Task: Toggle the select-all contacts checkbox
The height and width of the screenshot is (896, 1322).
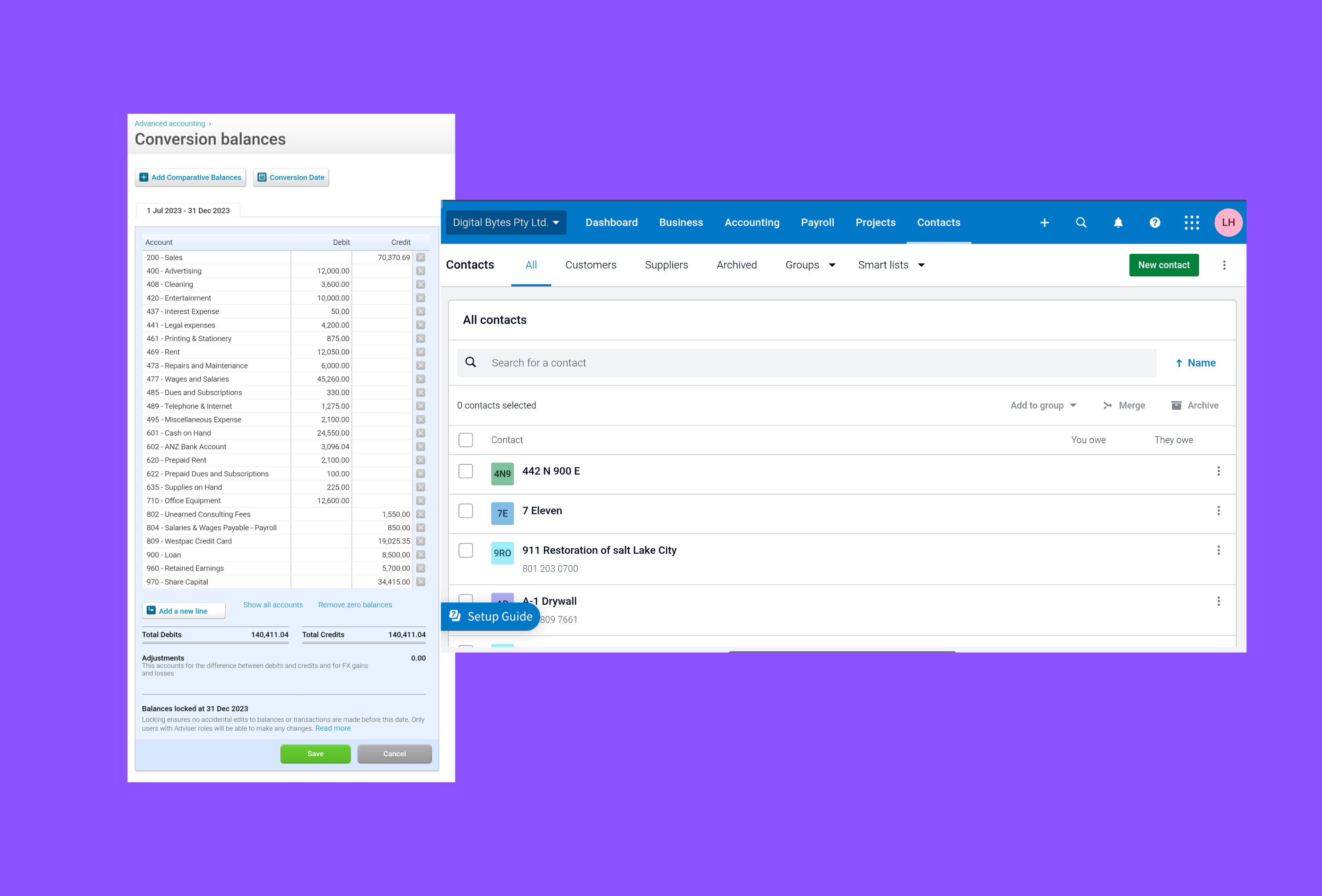Action: 465,440
